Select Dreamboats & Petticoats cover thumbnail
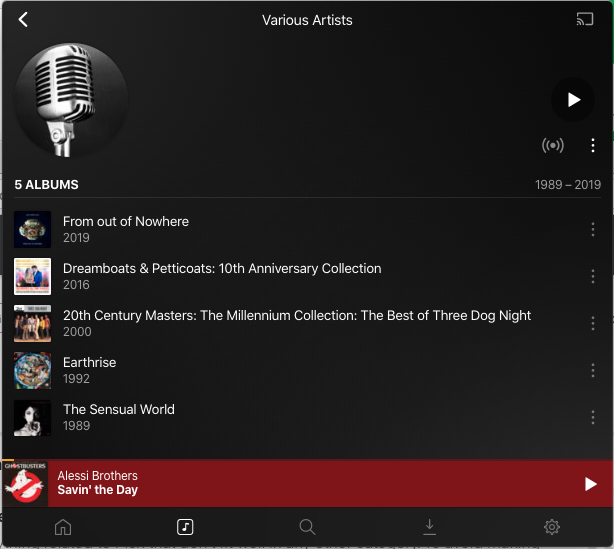614x549 pixels. [x=33, y=276]
